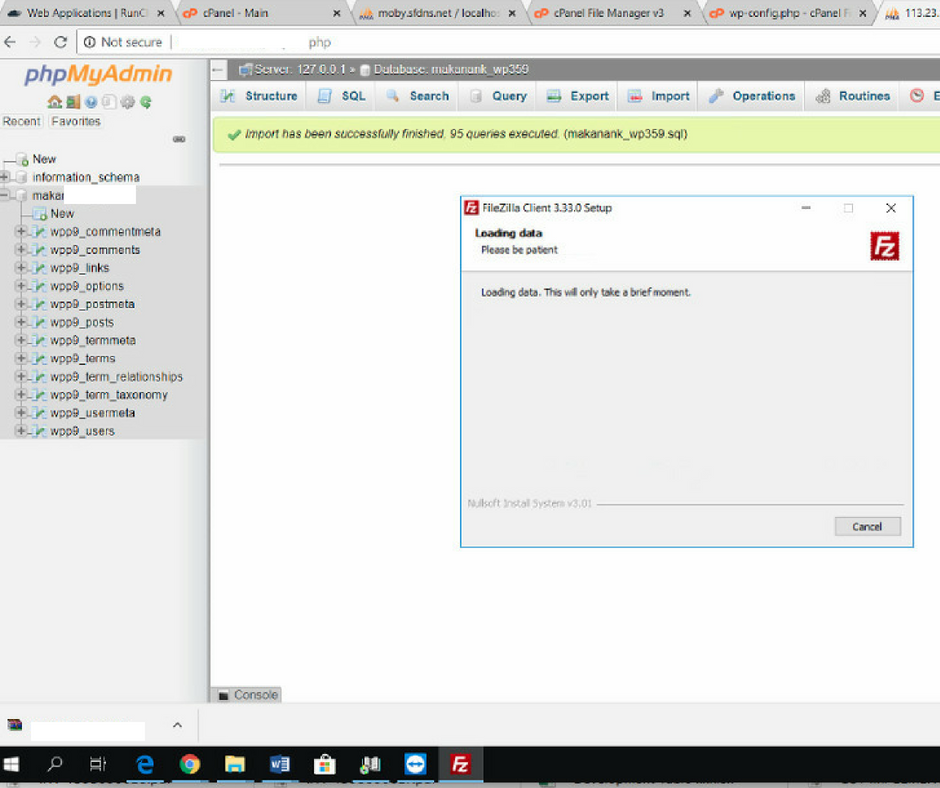The width and height of the screenshot is (940, 788).
Task: Open the Query tab
Action: [x=498, y=96]
